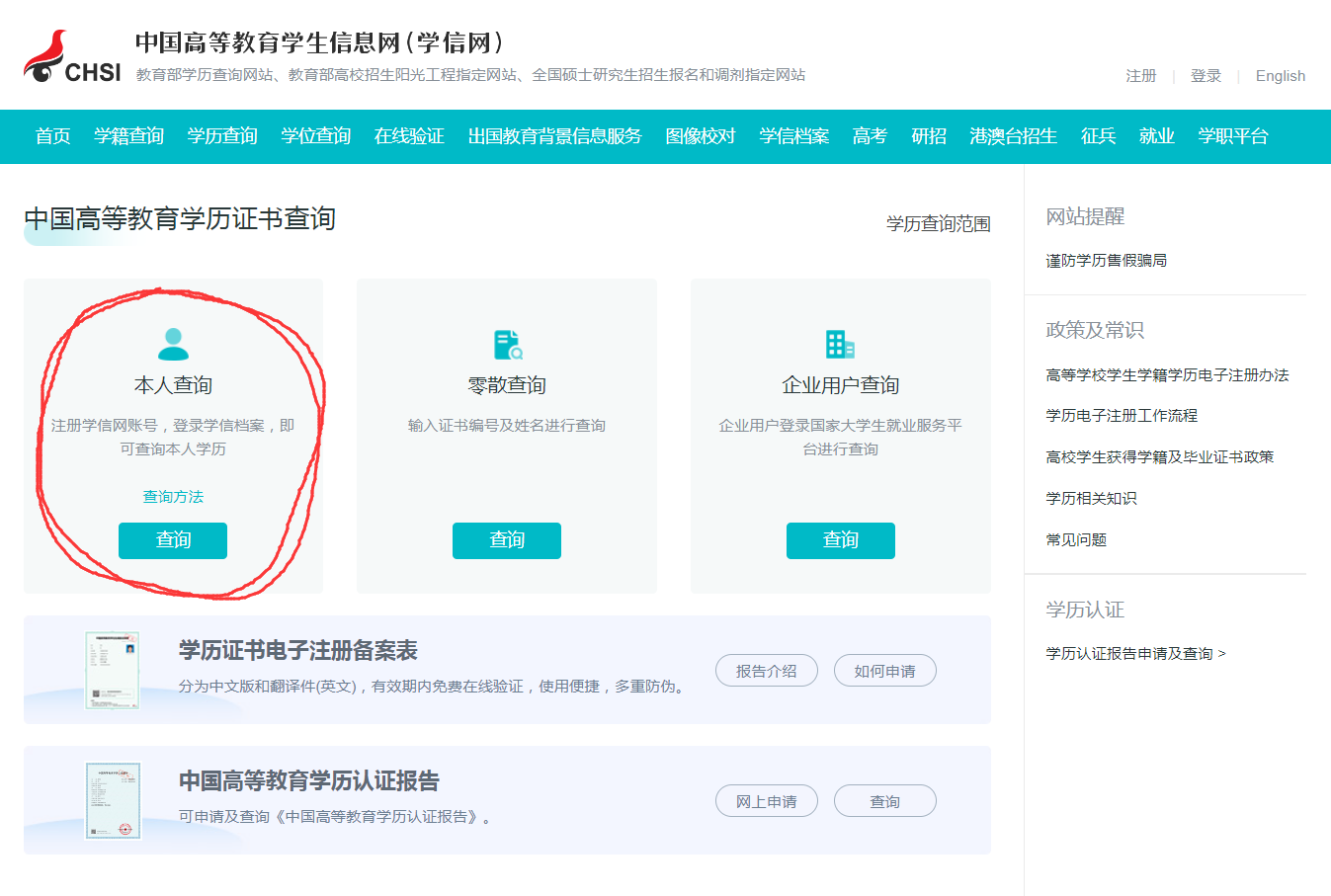
Task: Open 研招 navigation item
Action: pos(929,136)
